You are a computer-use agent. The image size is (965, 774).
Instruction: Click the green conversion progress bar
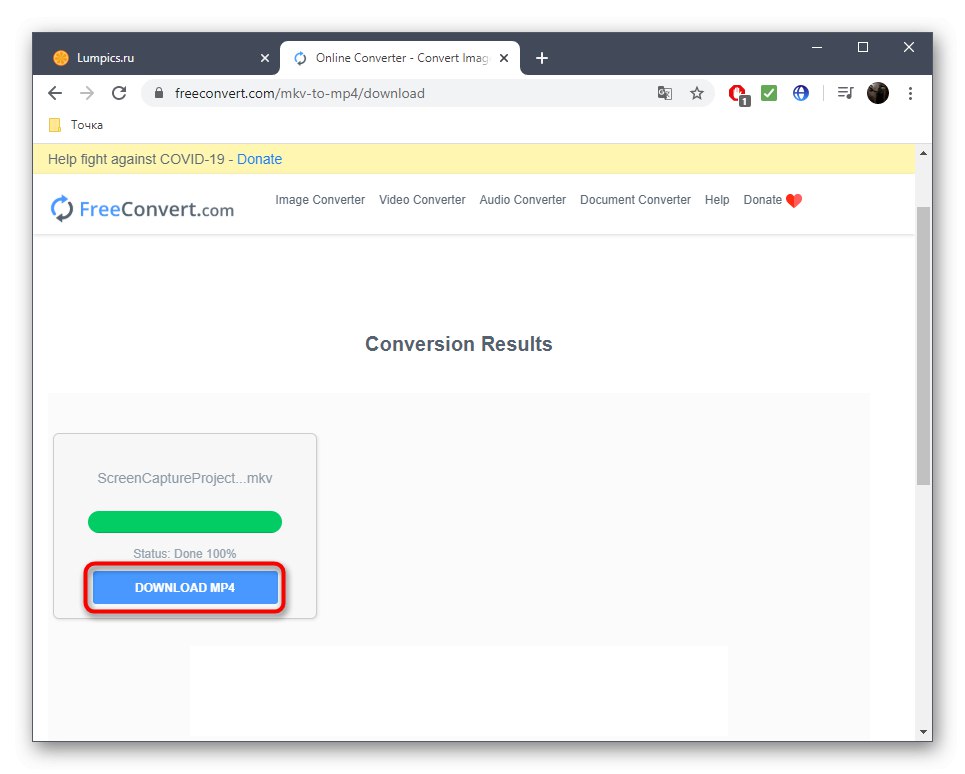point(184,521)
